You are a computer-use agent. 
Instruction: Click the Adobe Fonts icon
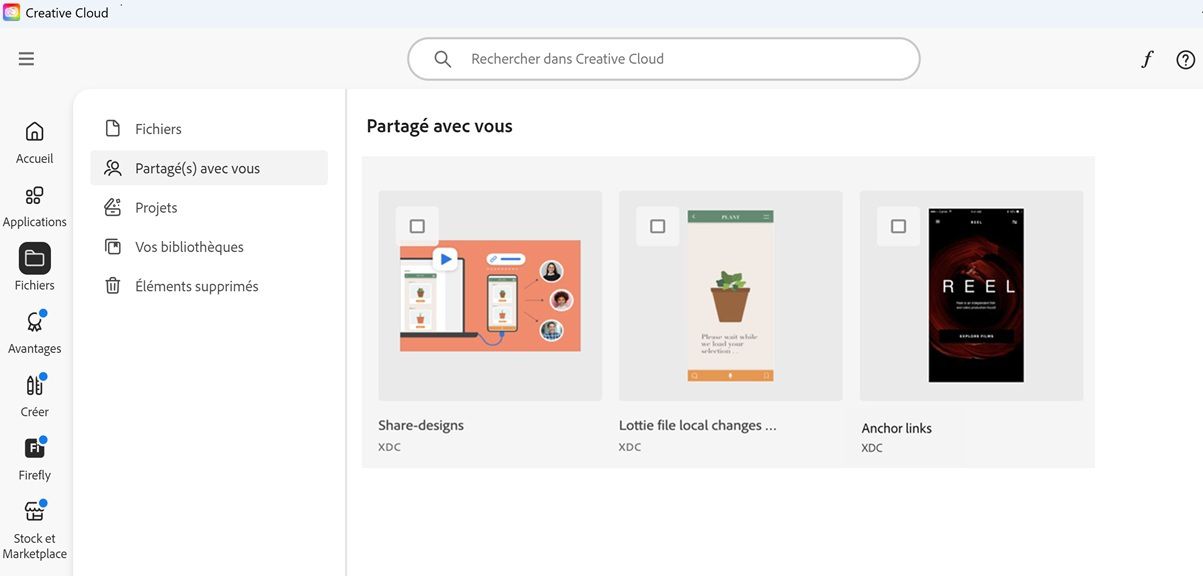pyautogui.click(x=1146, y=58)
